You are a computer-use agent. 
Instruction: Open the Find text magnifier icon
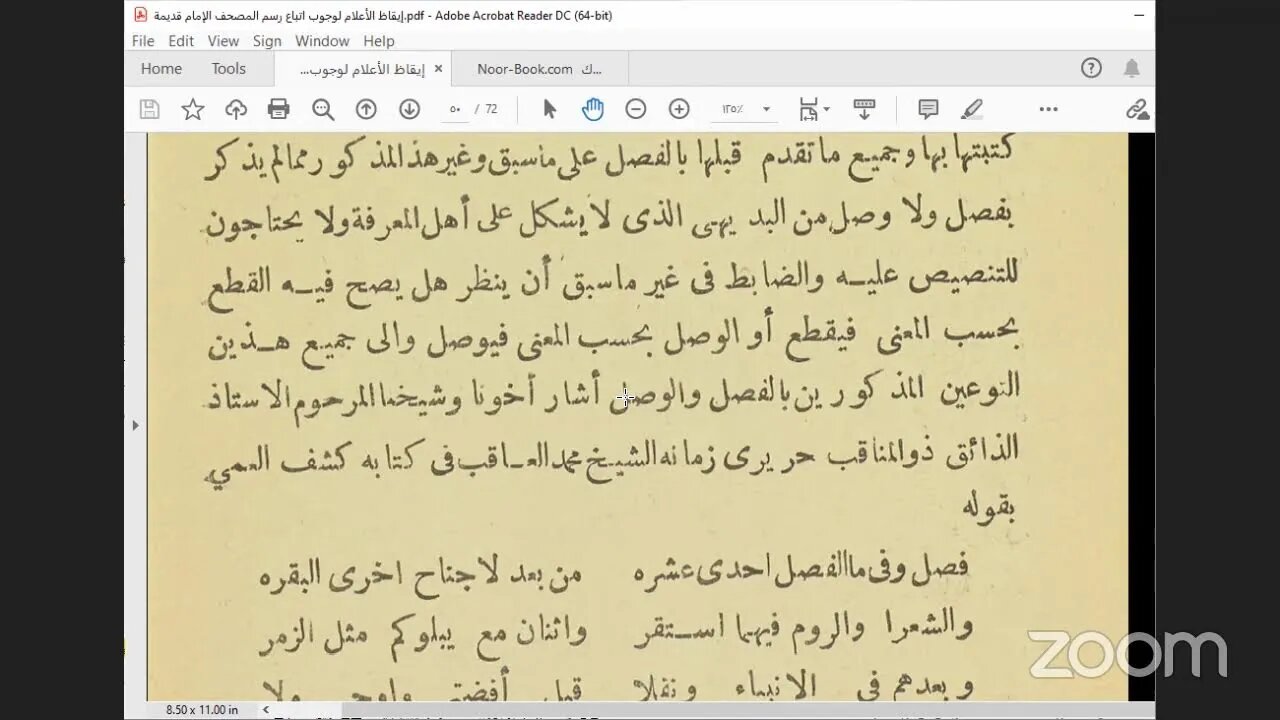(323, 109)
